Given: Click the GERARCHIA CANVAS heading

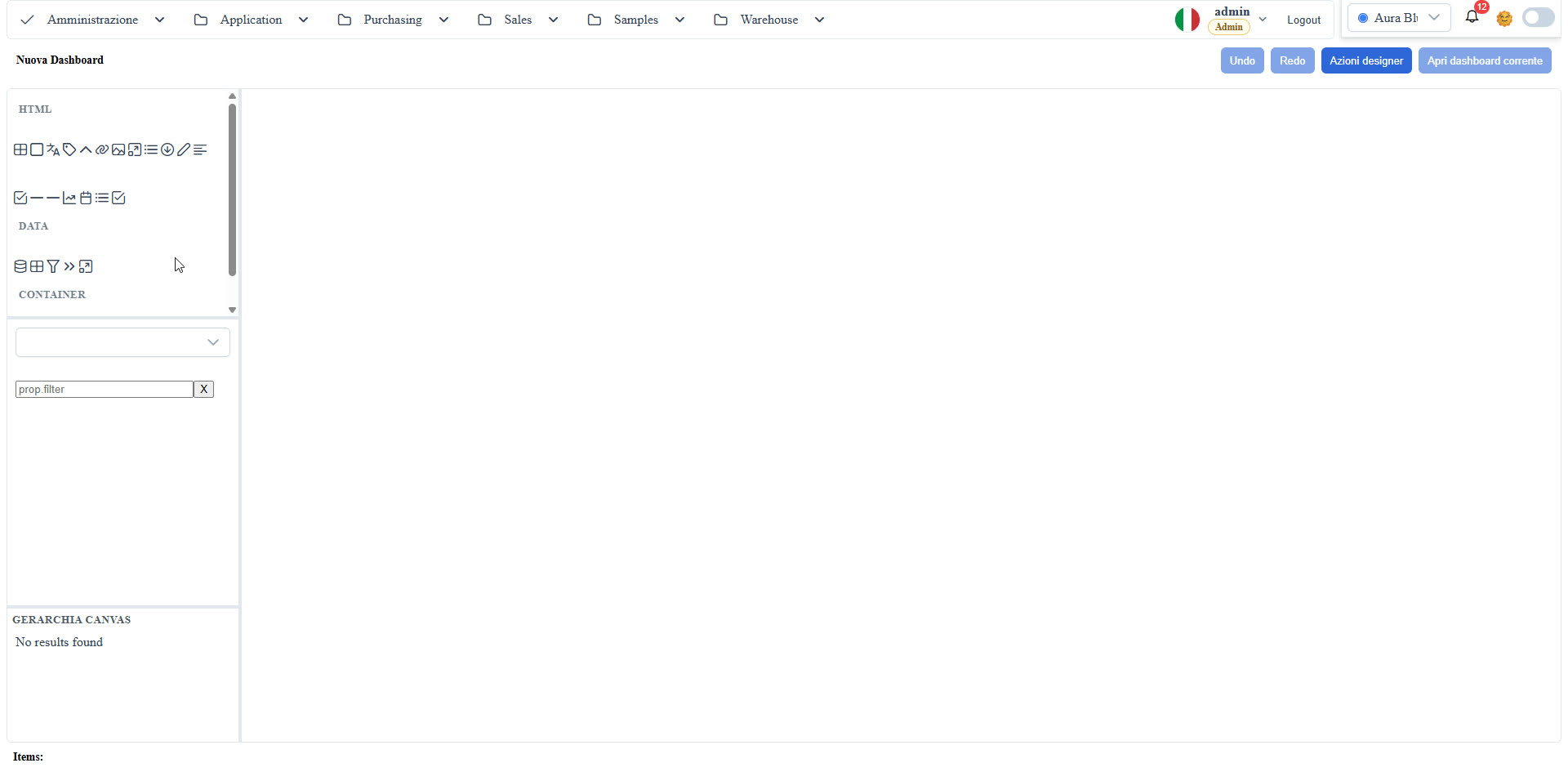Looking at the screenshot, I should [x=72, y=619].
